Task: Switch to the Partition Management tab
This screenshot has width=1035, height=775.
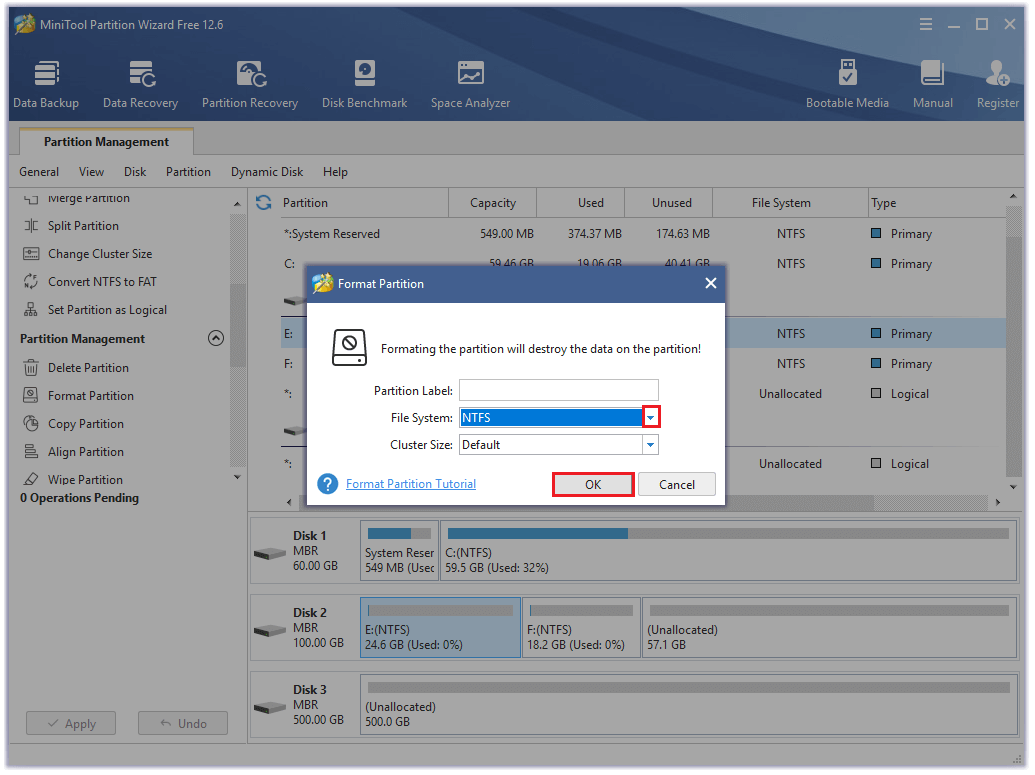Action: [x=105, y=141]
